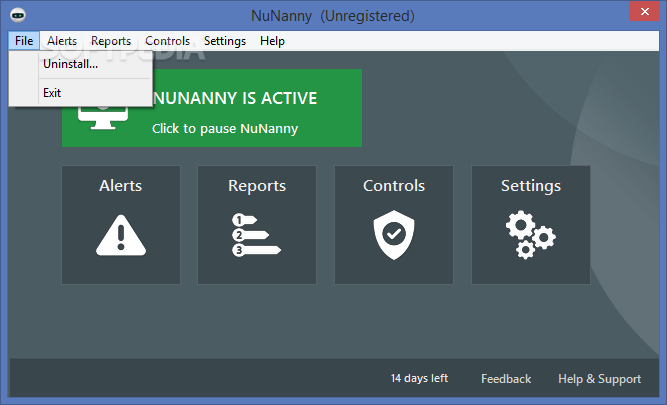Open the Alerts menu

tap(62, 41)
